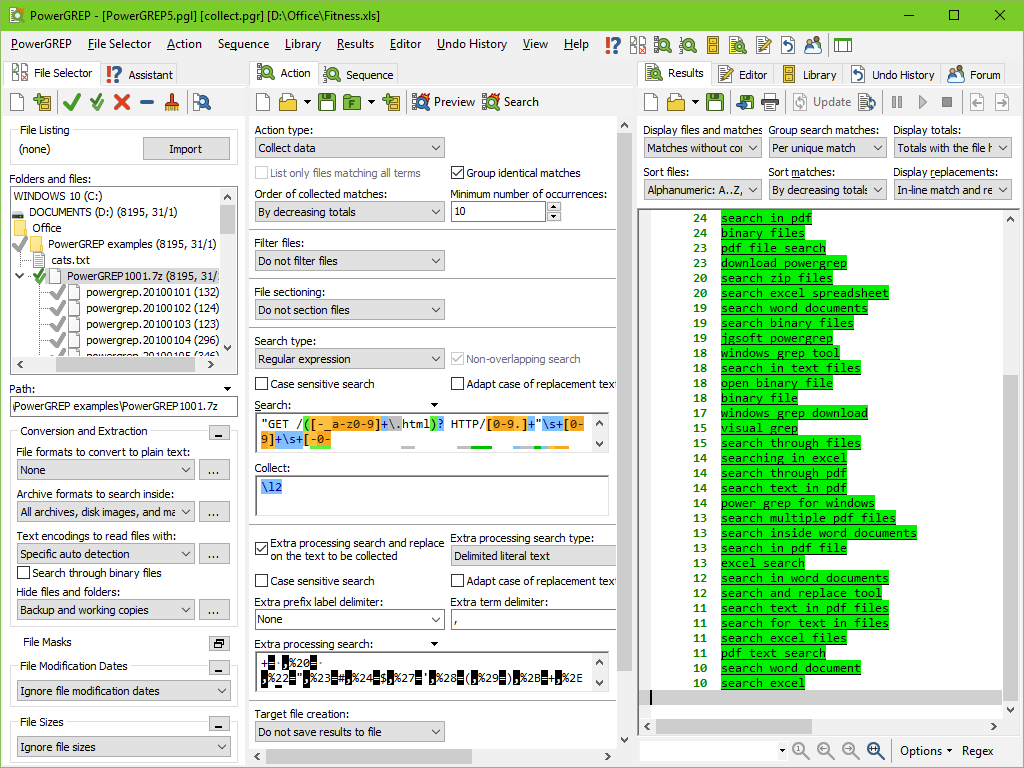Increase Minimum number of occurrences spinner

(x=554, y=207)
